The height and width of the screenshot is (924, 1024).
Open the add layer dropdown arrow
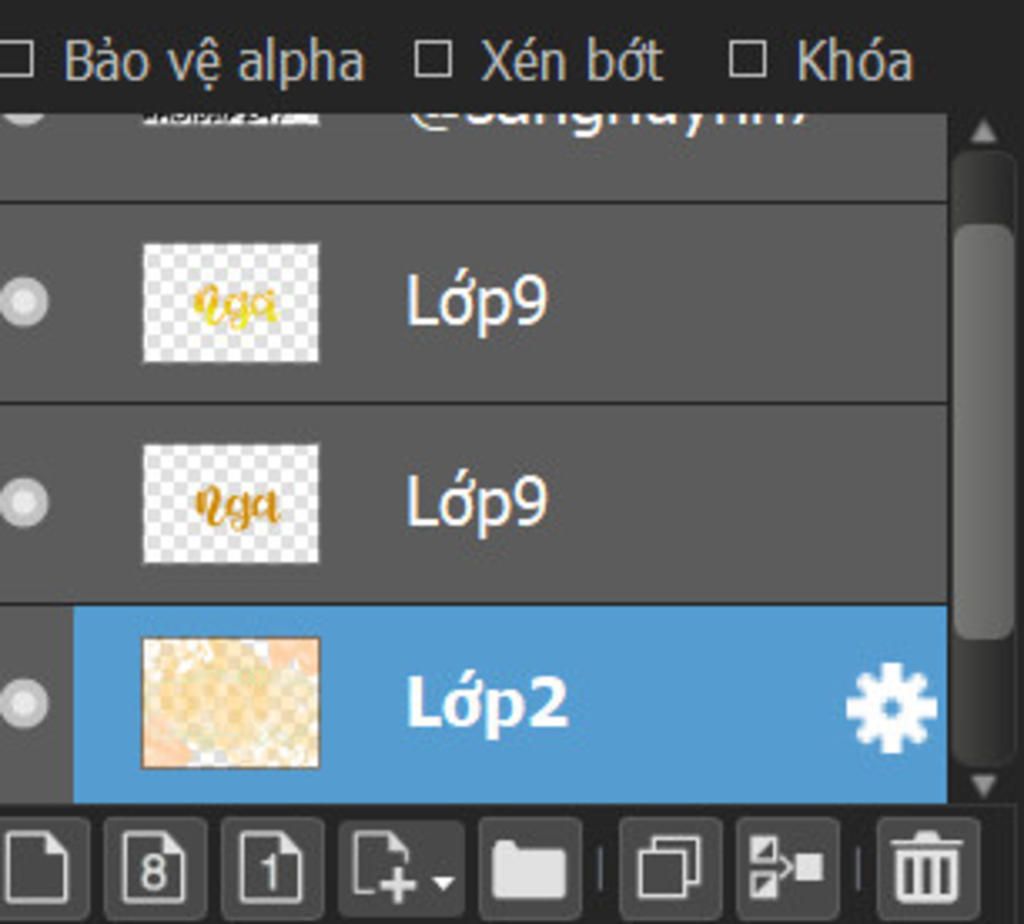point(443,882)
